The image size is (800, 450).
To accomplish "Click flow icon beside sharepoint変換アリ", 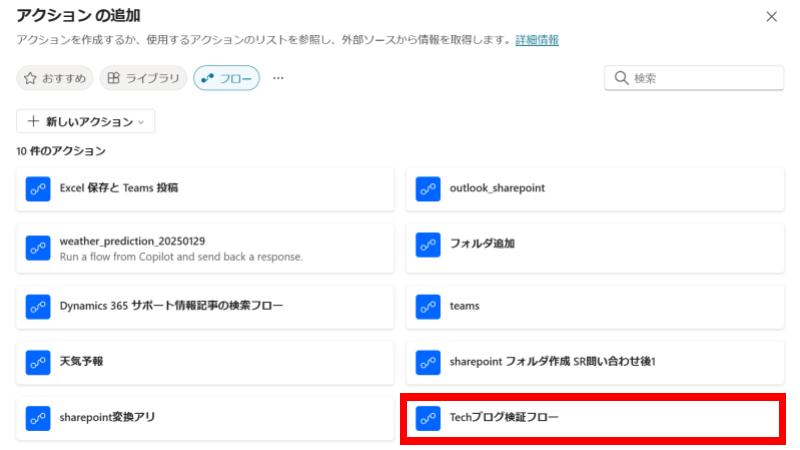I will [38, 418].
